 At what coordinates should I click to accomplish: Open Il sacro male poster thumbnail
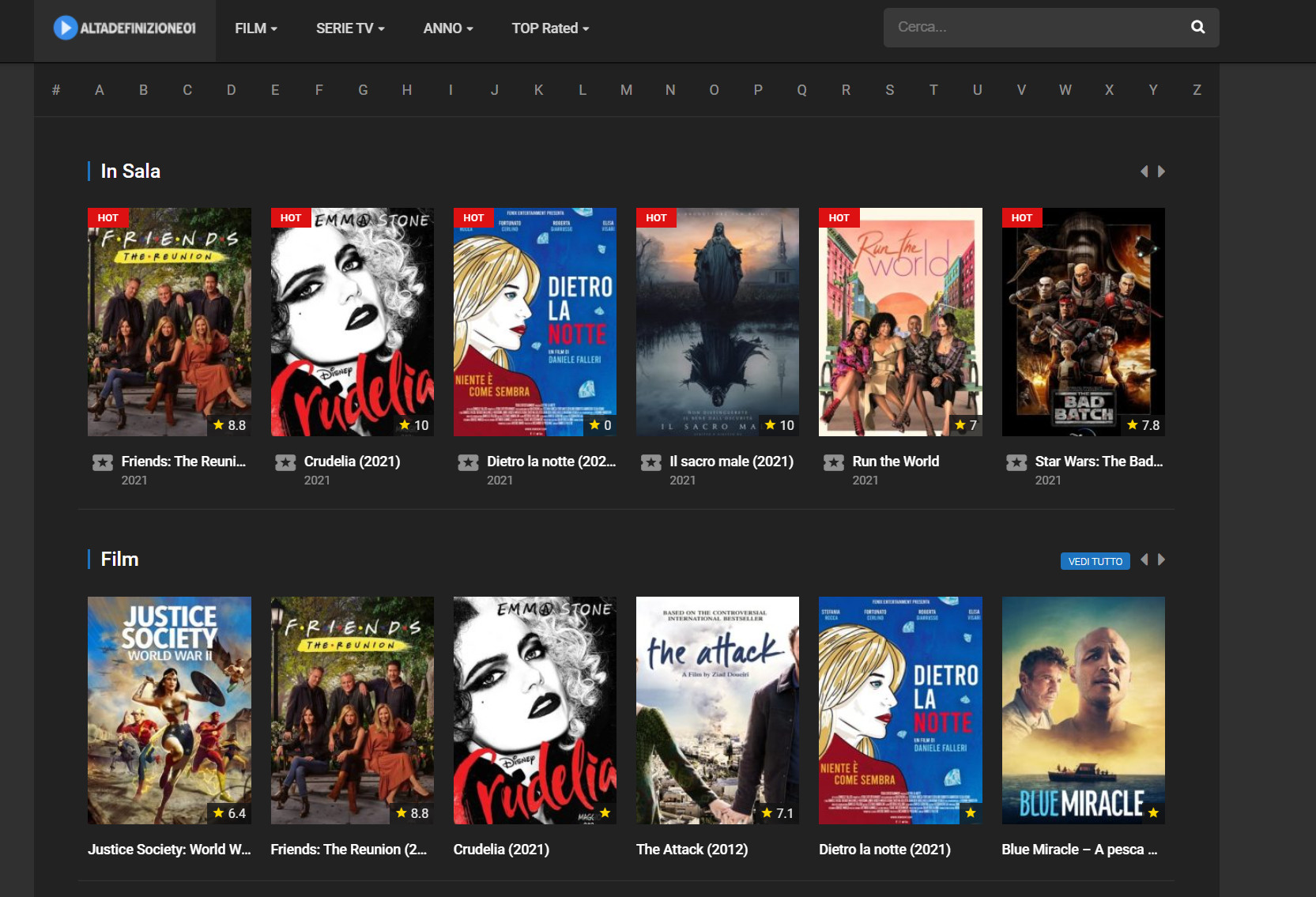tap(718, 322)
